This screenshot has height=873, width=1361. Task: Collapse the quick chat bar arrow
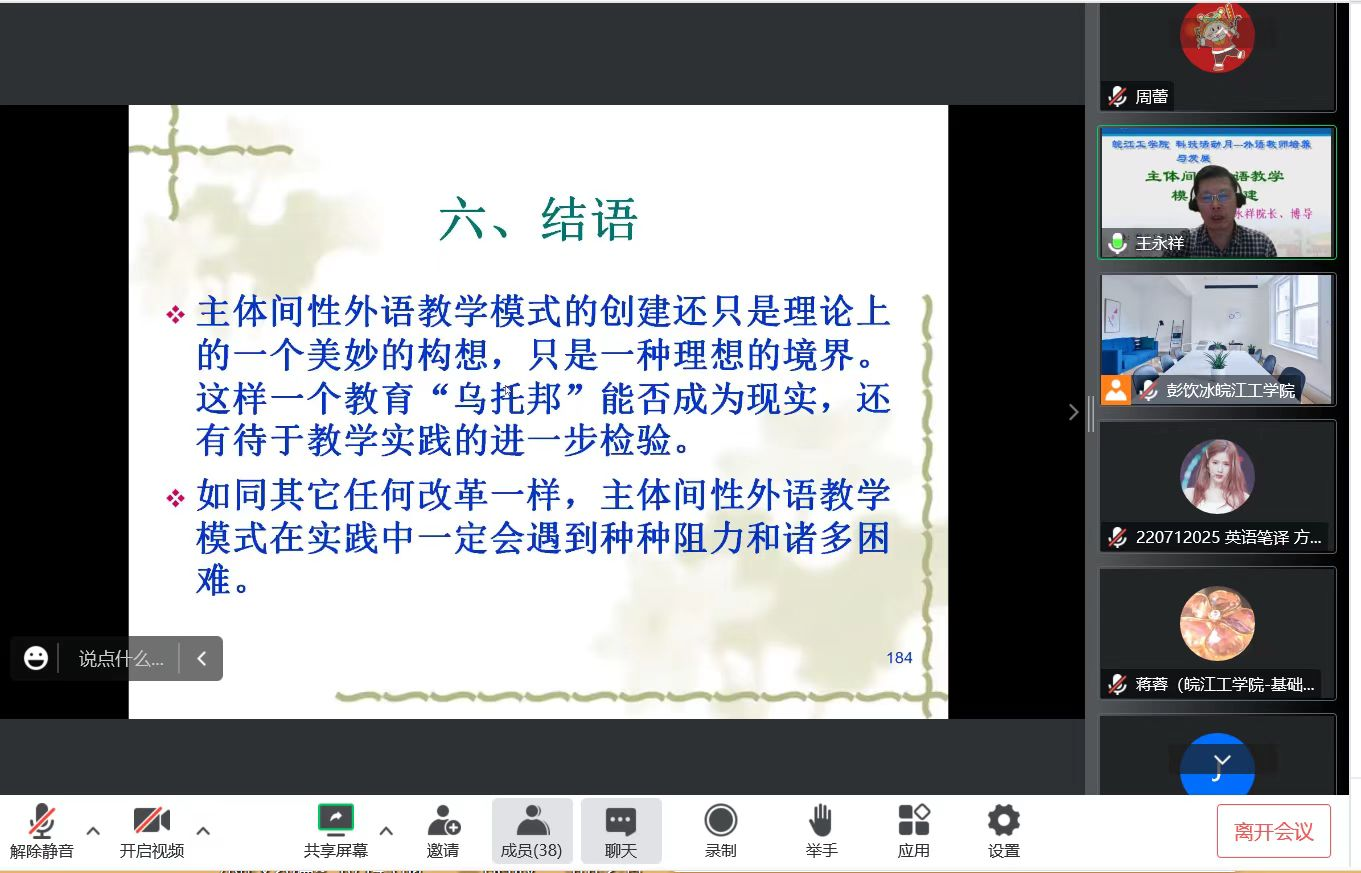pos(201,658)
